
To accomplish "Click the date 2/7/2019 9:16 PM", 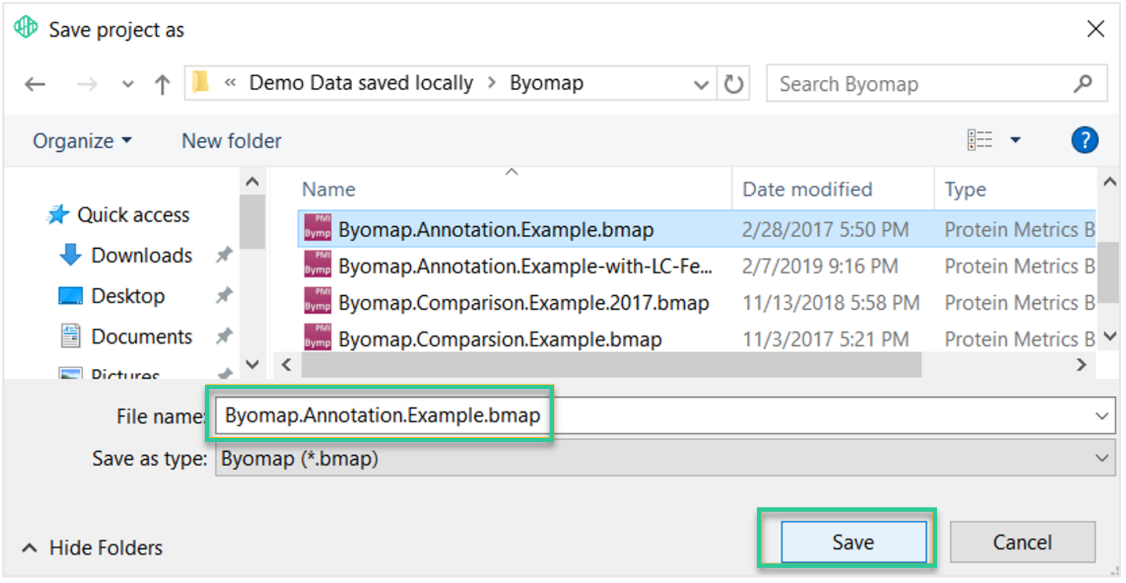I will (x=820, y=266).
